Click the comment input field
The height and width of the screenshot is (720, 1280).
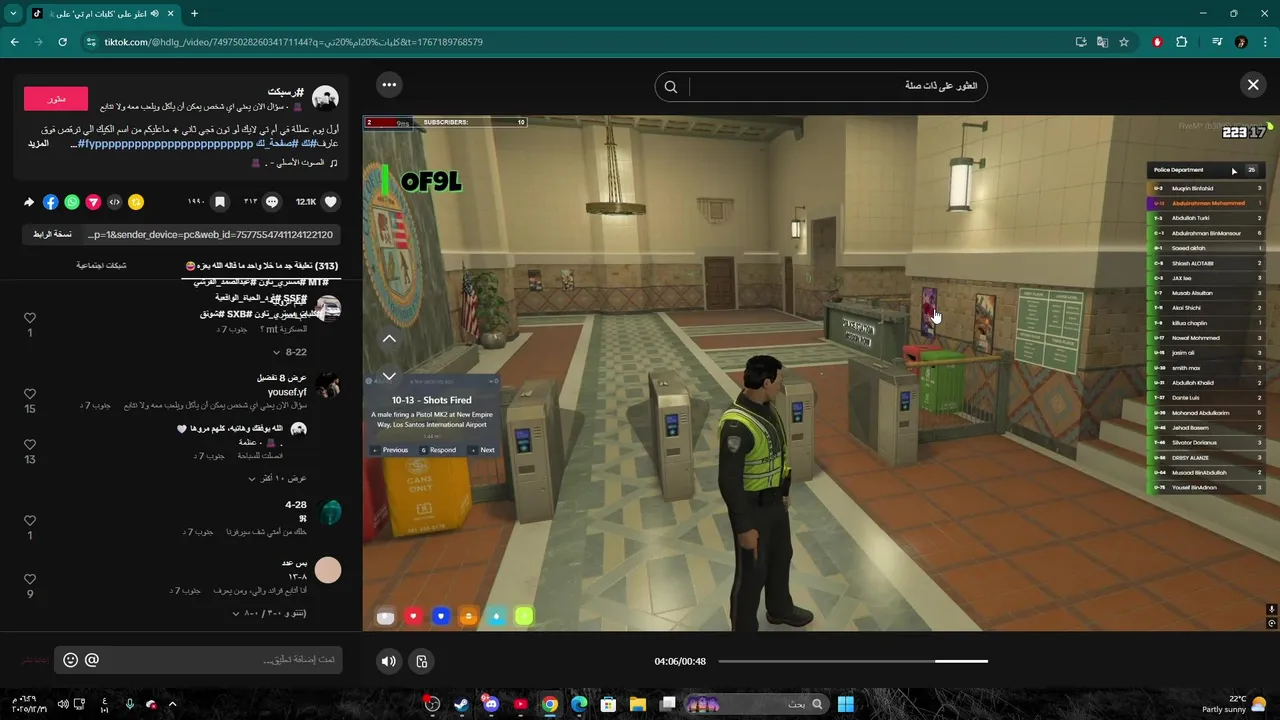(x=198, y=660)
